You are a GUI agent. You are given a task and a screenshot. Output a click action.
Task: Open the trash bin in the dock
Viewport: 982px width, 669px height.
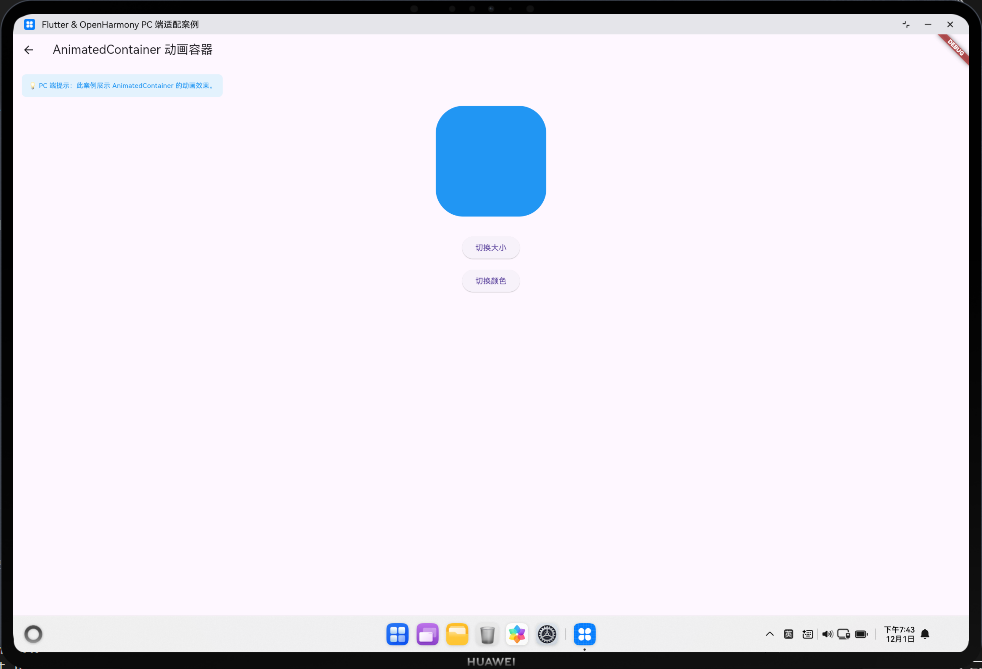click(487, 634)
